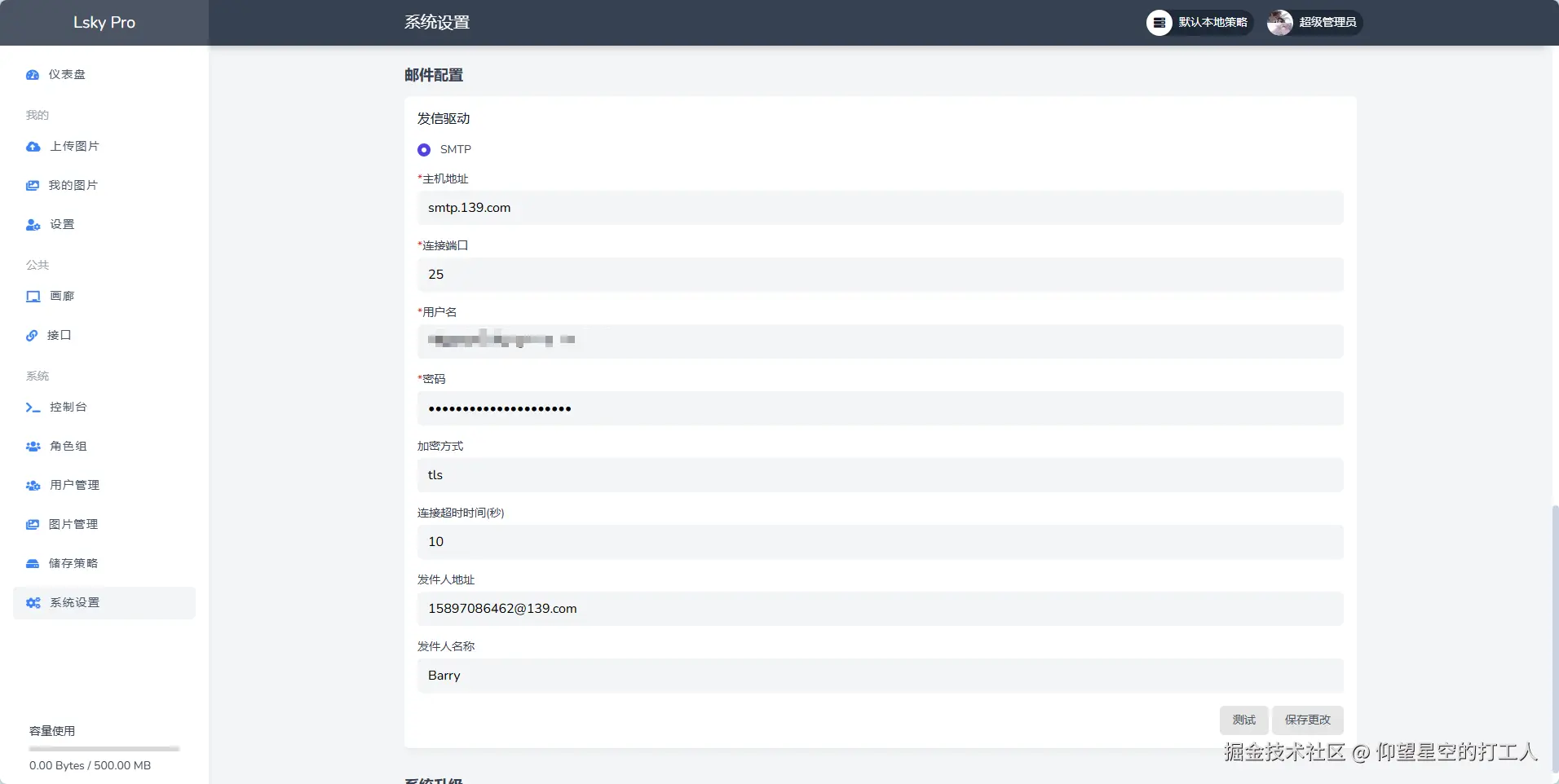Click the 0.00 Bytes / 500.00 MB usage text
This screenshot has width=1559, height=784.
coord(90,766)
